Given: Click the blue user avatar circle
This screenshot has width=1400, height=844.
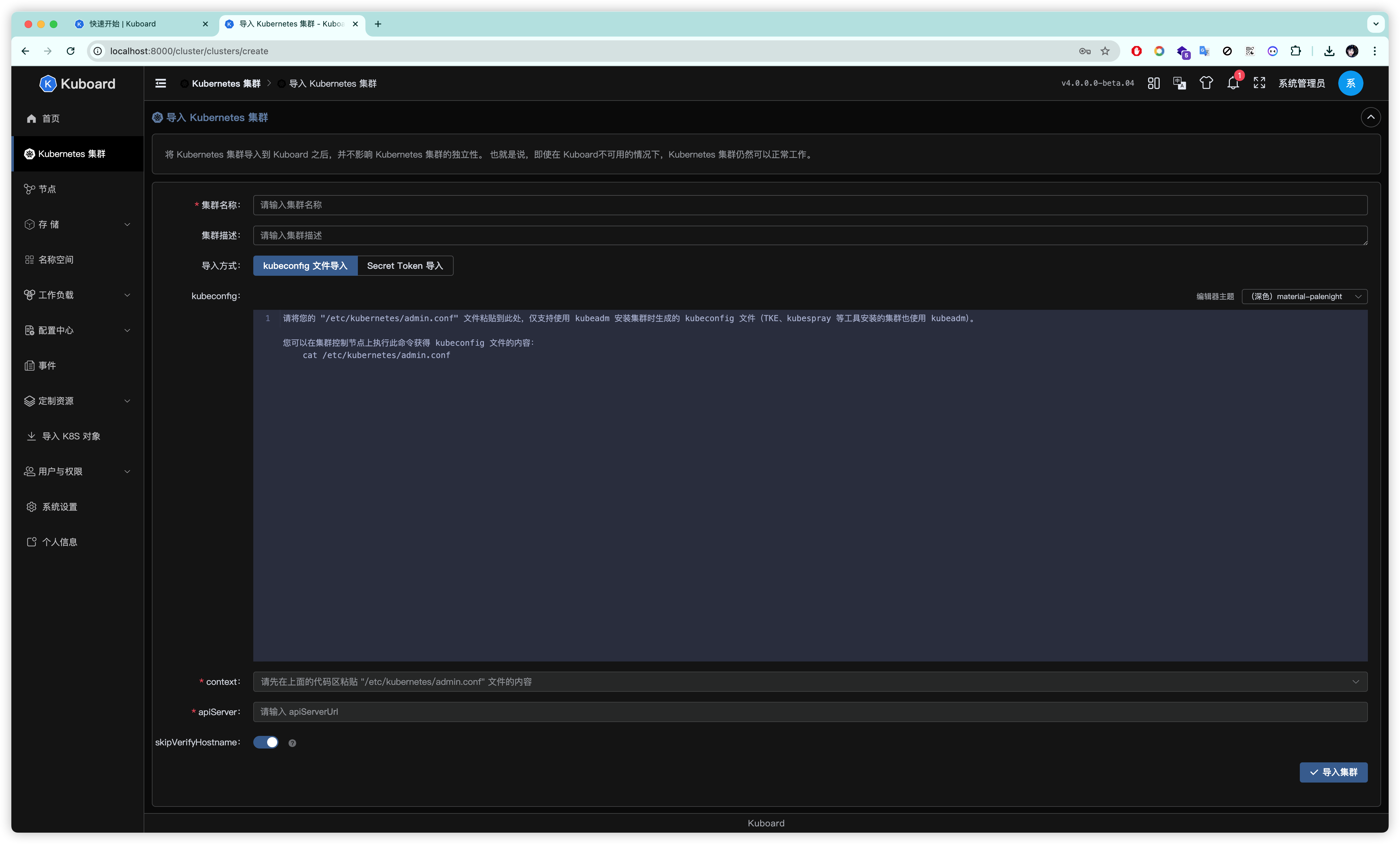Looking at the screenshot, I should [1351, 84].
